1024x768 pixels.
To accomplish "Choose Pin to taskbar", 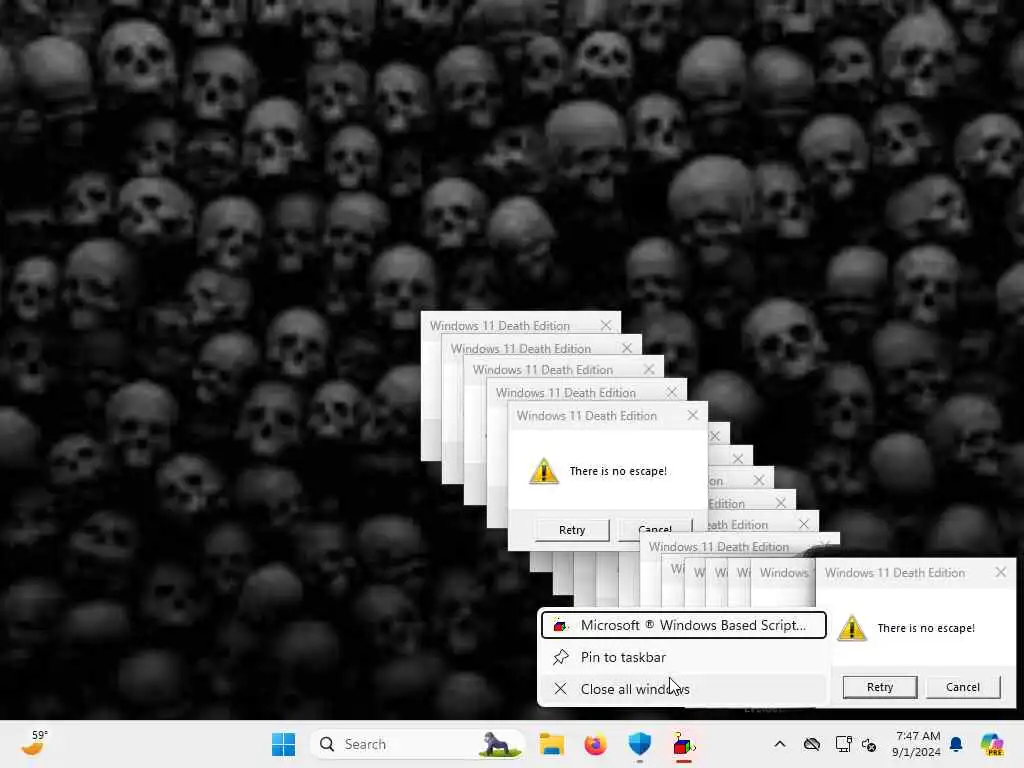I will (684, 657).
